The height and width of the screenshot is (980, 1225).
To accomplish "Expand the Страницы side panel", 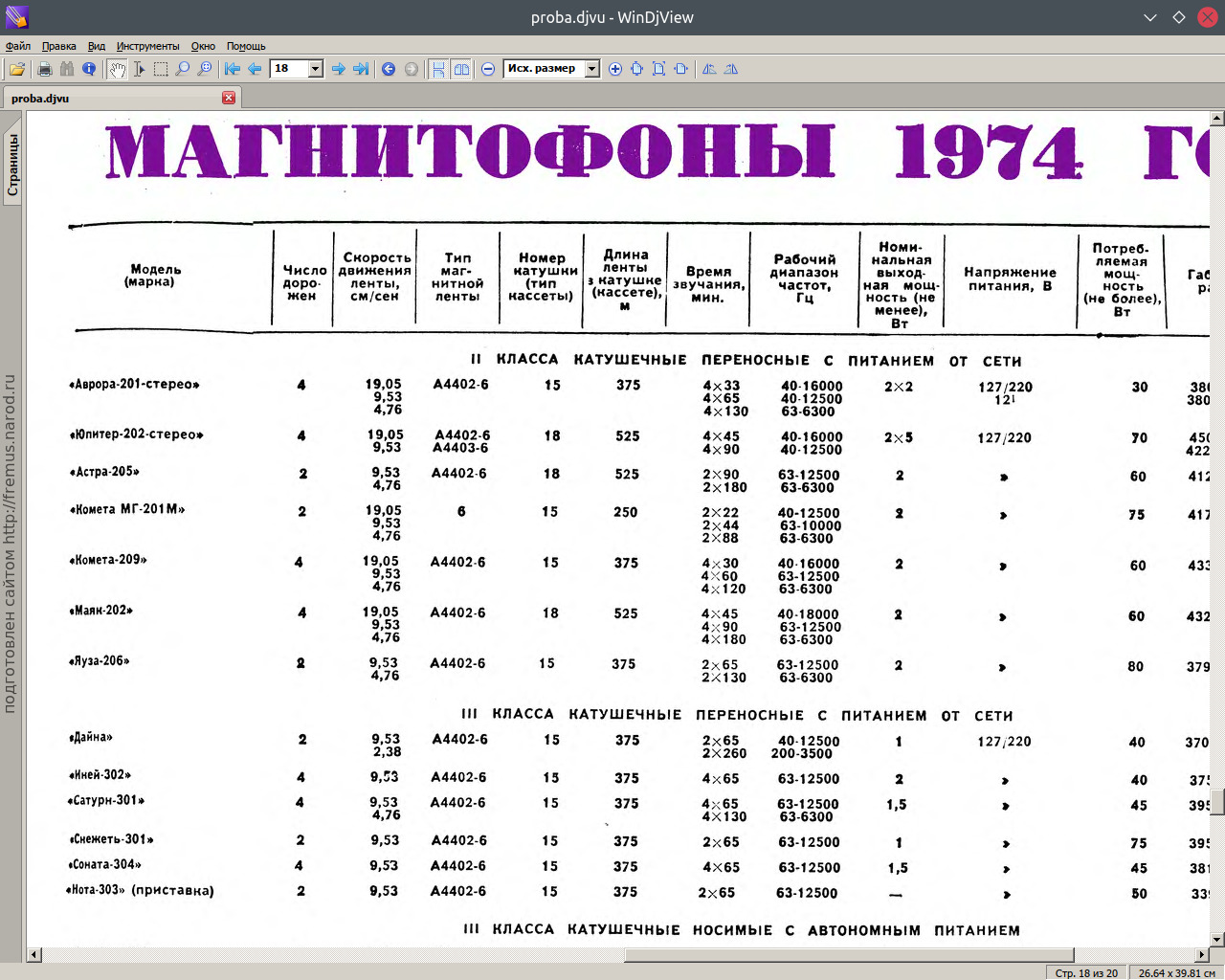I will [x=12, y=166].
